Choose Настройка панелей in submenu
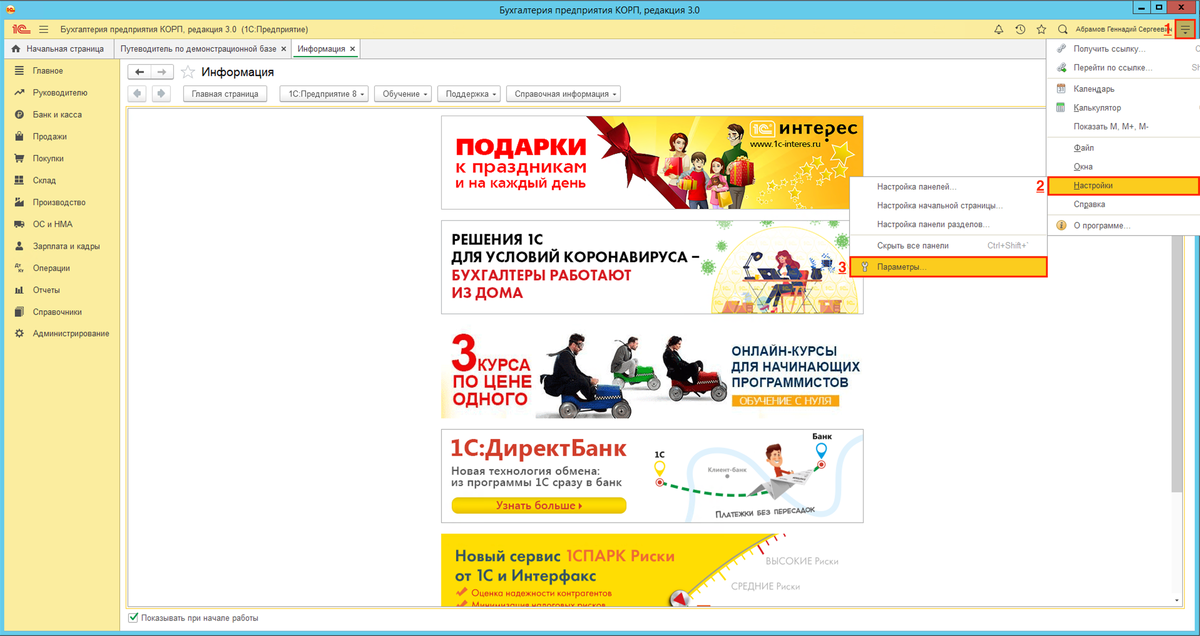Screen dimensions: 1200x636 click(x=948, y=187)
